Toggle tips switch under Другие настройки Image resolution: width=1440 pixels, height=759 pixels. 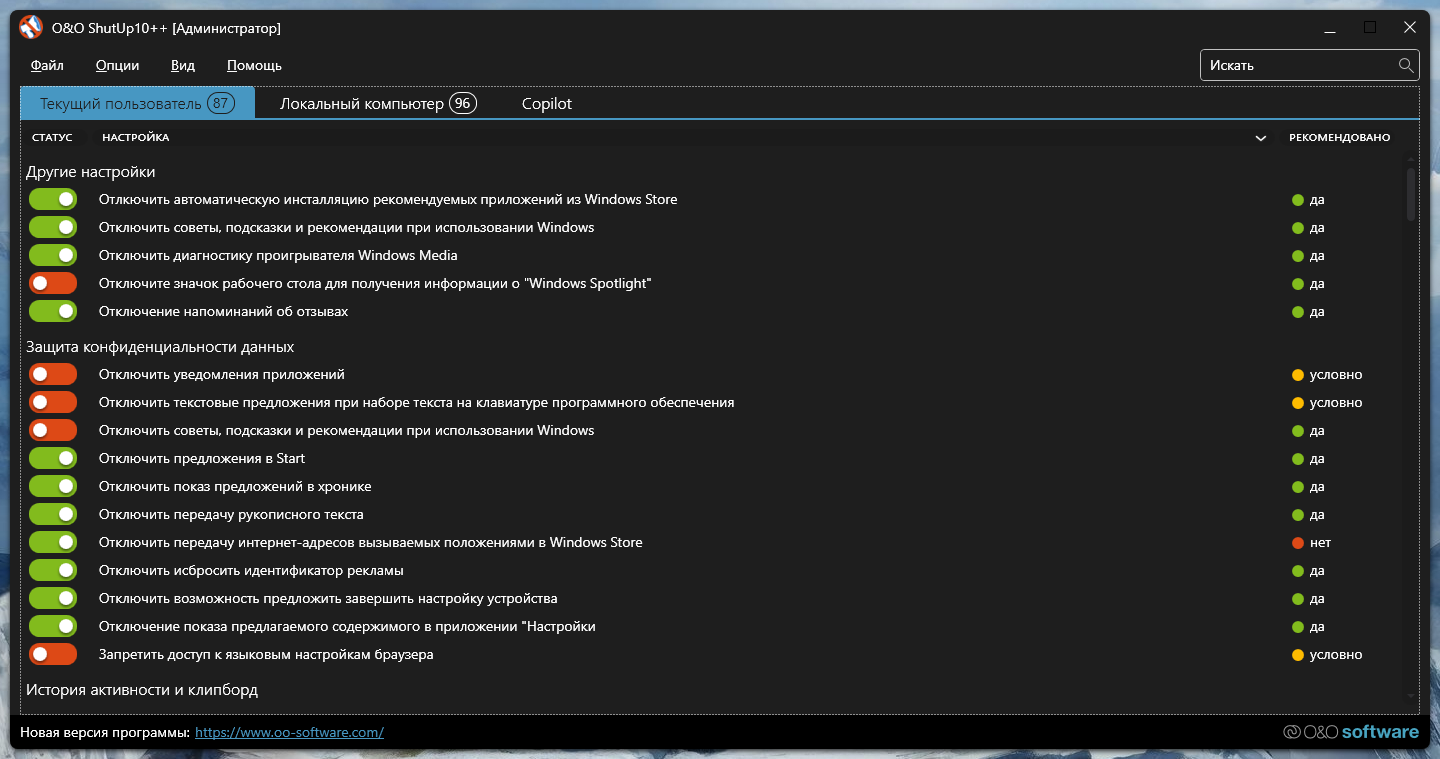[53, 227]
